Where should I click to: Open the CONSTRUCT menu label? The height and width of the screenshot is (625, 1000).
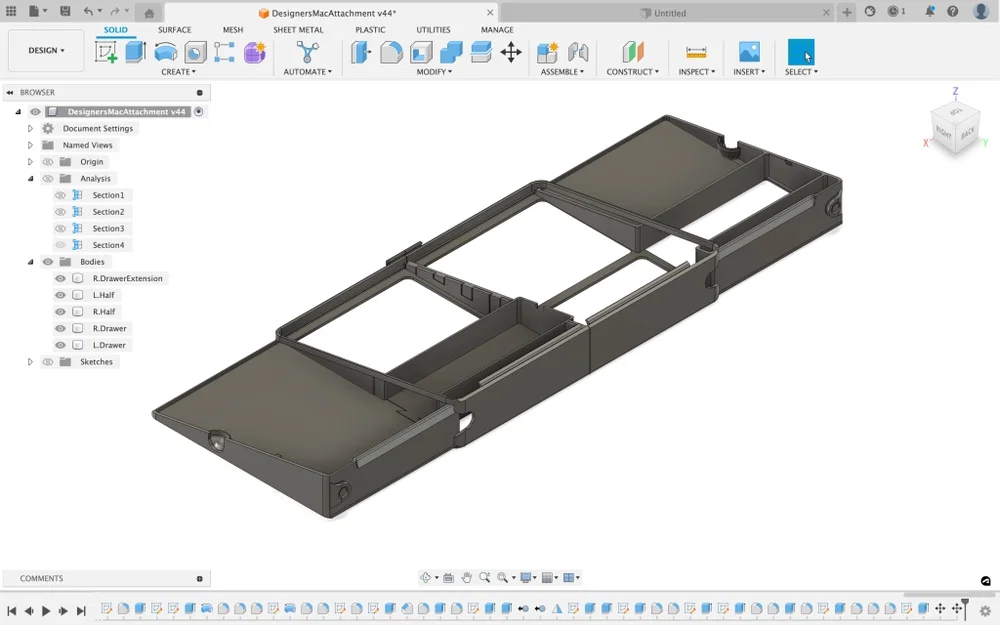pyautogui.click(x=633, y=72)
